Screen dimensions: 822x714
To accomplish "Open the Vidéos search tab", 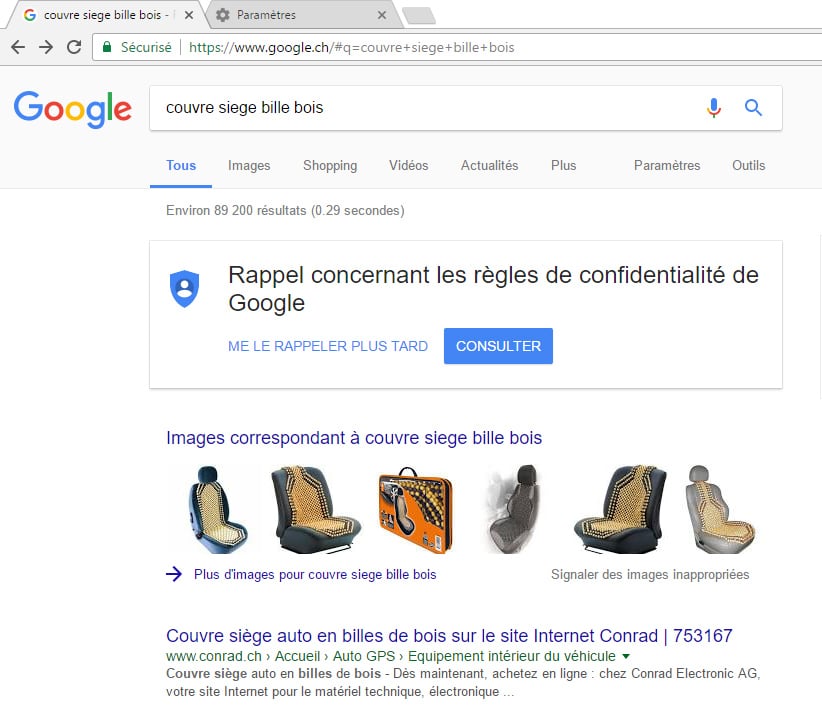I will pos(408,166).
